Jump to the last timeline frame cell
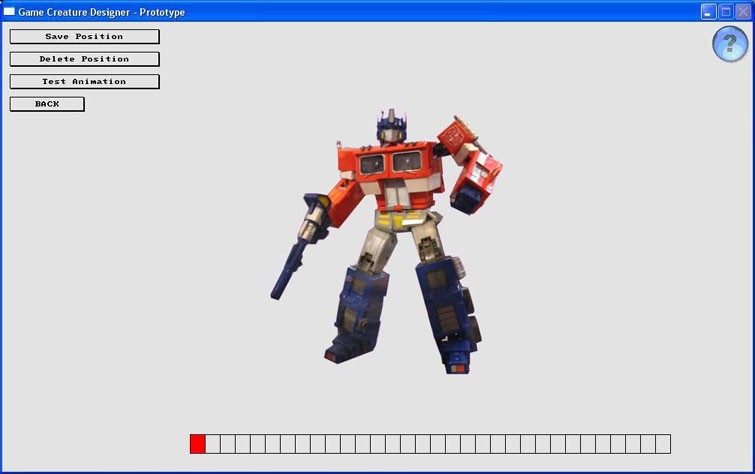 662,444
